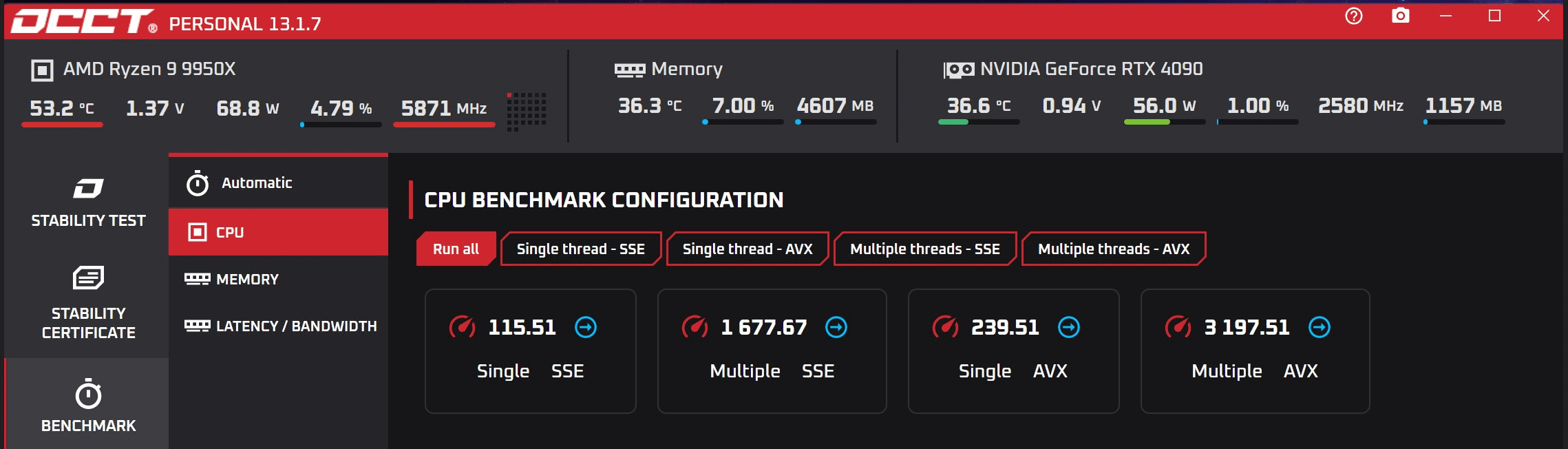Click the GPU clock value 2580 MHz
Screen dimensions: 1568x449
tap(1361, 105)
